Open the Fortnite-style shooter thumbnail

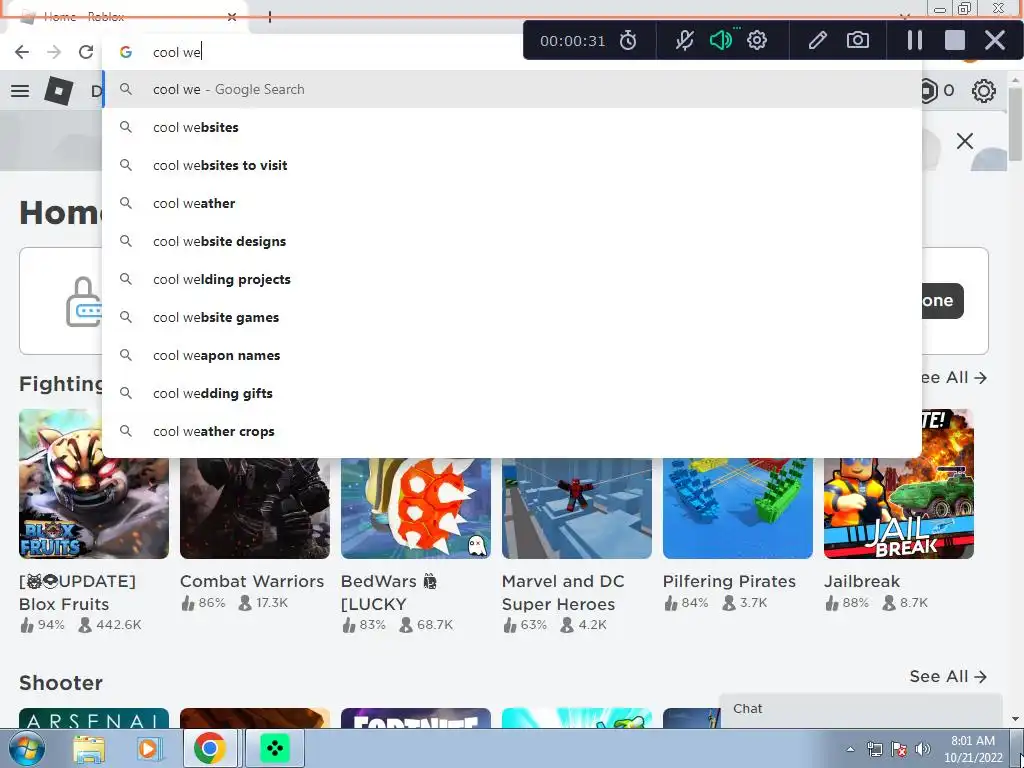[x=415, y=718]
